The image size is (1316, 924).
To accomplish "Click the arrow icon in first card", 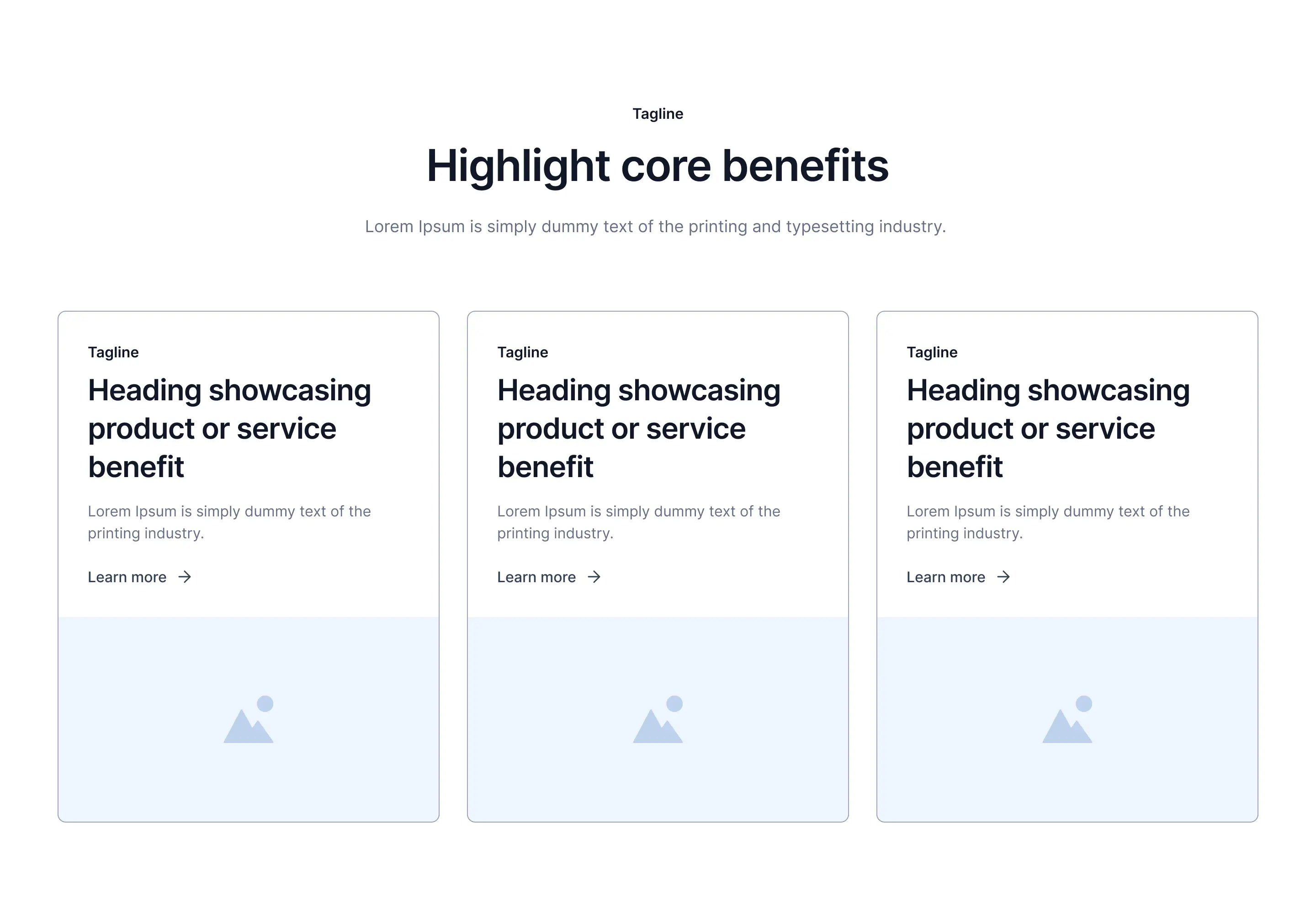I will pos(185,577).
